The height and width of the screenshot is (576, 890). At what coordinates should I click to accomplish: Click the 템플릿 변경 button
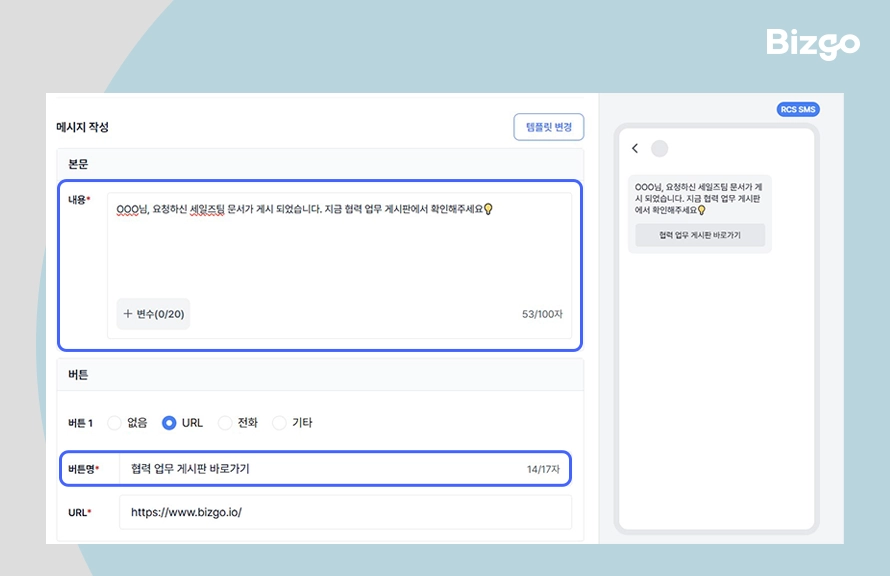[548, 127]
